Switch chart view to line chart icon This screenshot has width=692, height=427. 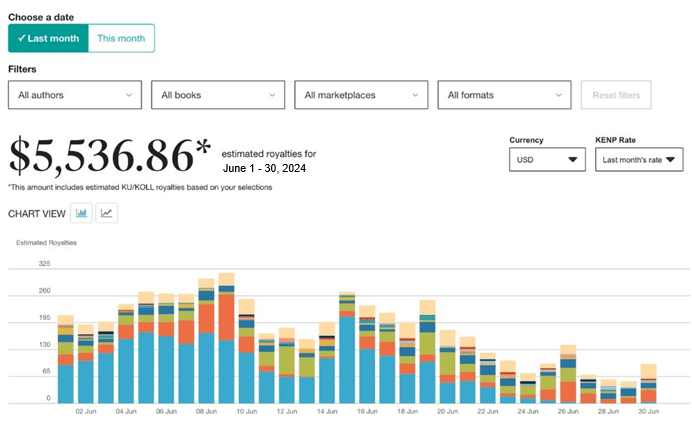[106, 212]
